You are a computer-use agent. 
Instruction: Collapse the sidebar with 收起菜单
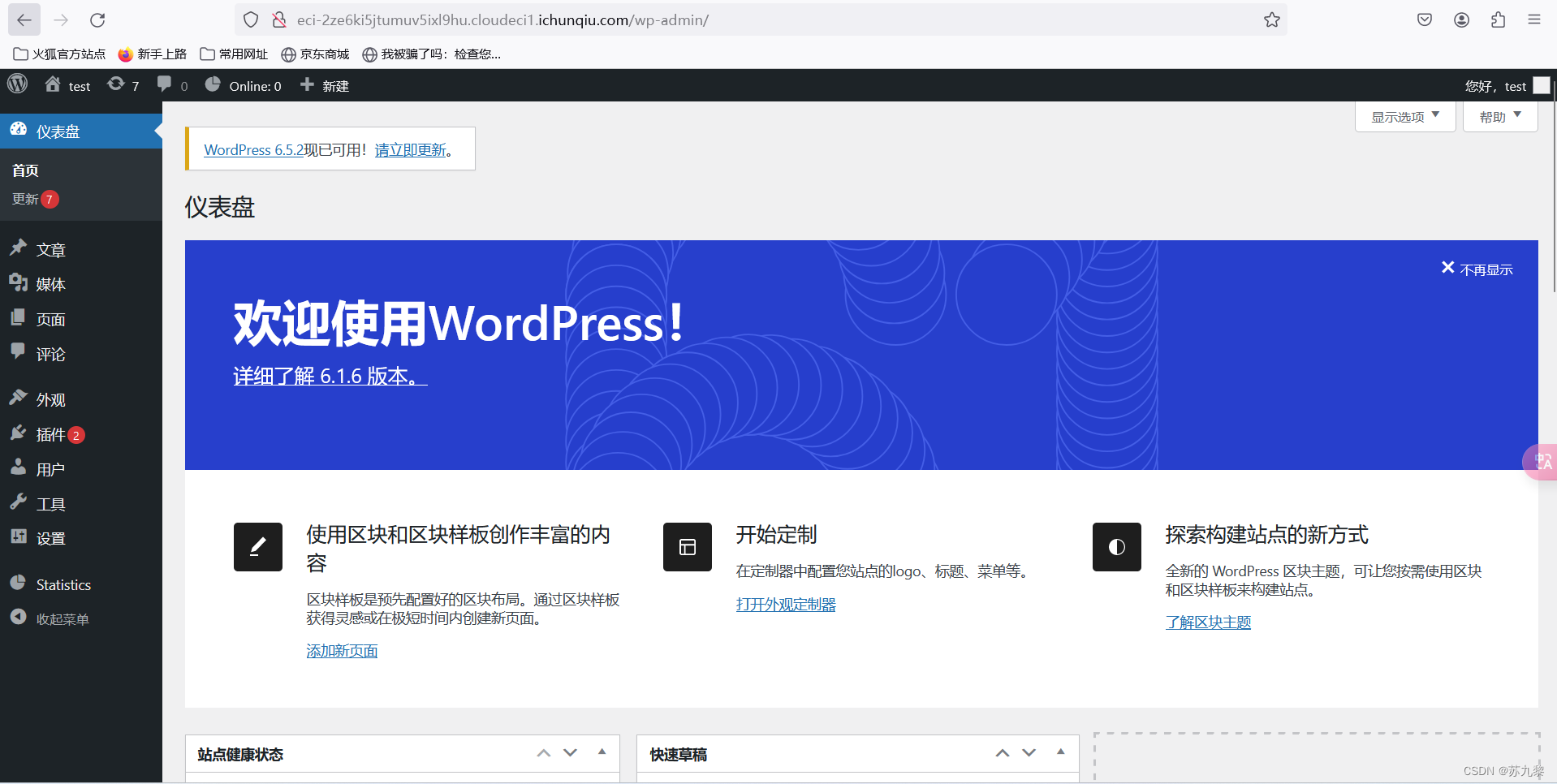tap(81, 618)
